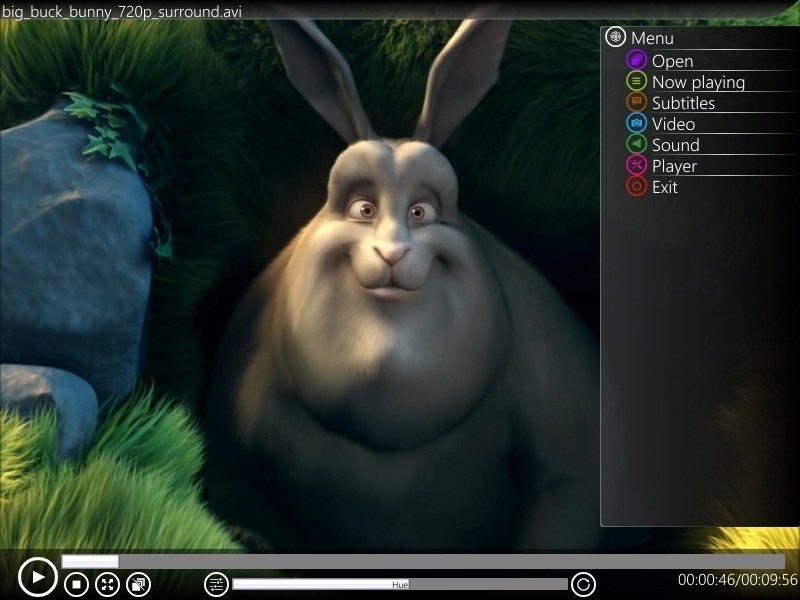Toggle fullscreen with the expand-arrows icon
Image resolution: width=800 pixels, height=600 pixels.
pos(107,584)
